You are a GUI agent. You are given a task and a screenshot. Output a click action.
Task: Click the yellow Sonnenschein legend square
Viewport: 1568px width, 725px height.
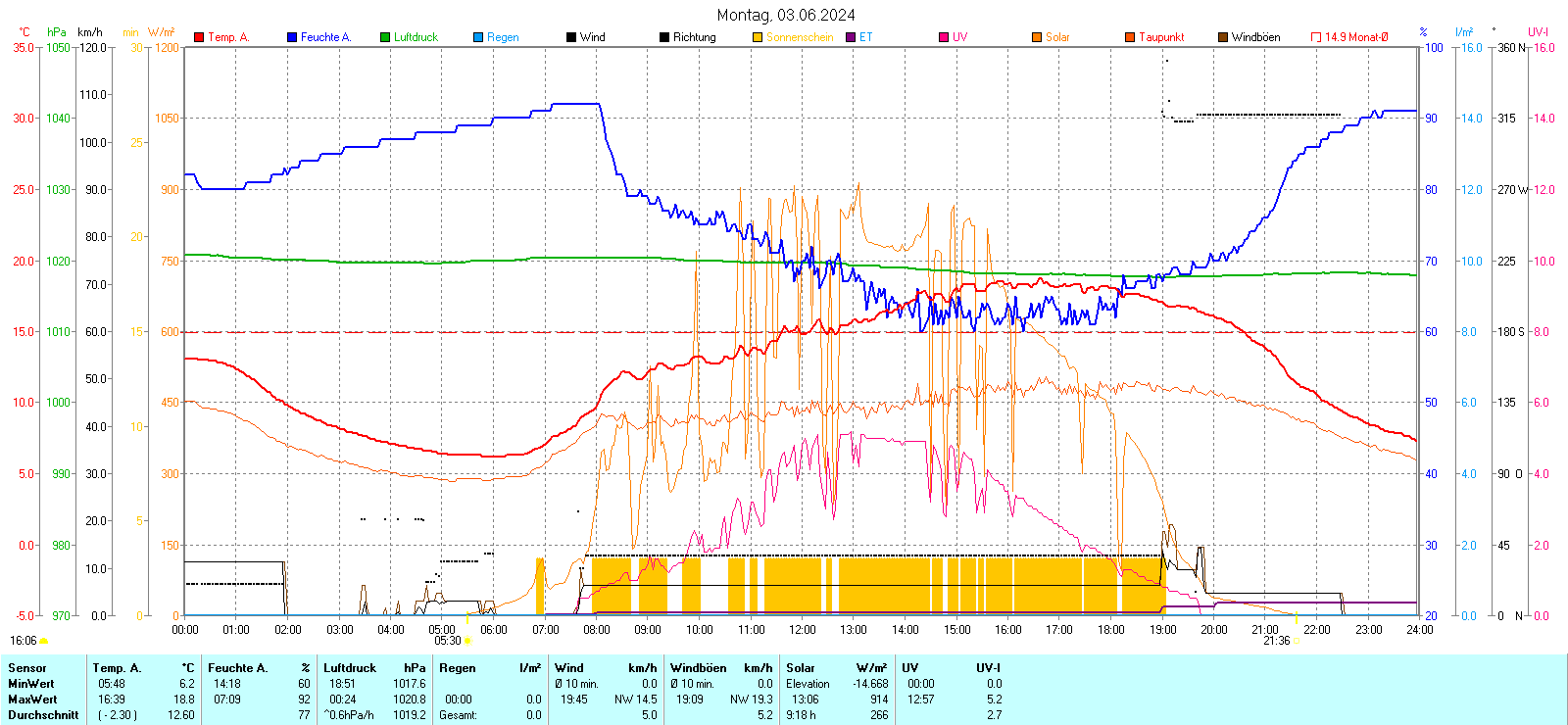[x=758, y=37]
